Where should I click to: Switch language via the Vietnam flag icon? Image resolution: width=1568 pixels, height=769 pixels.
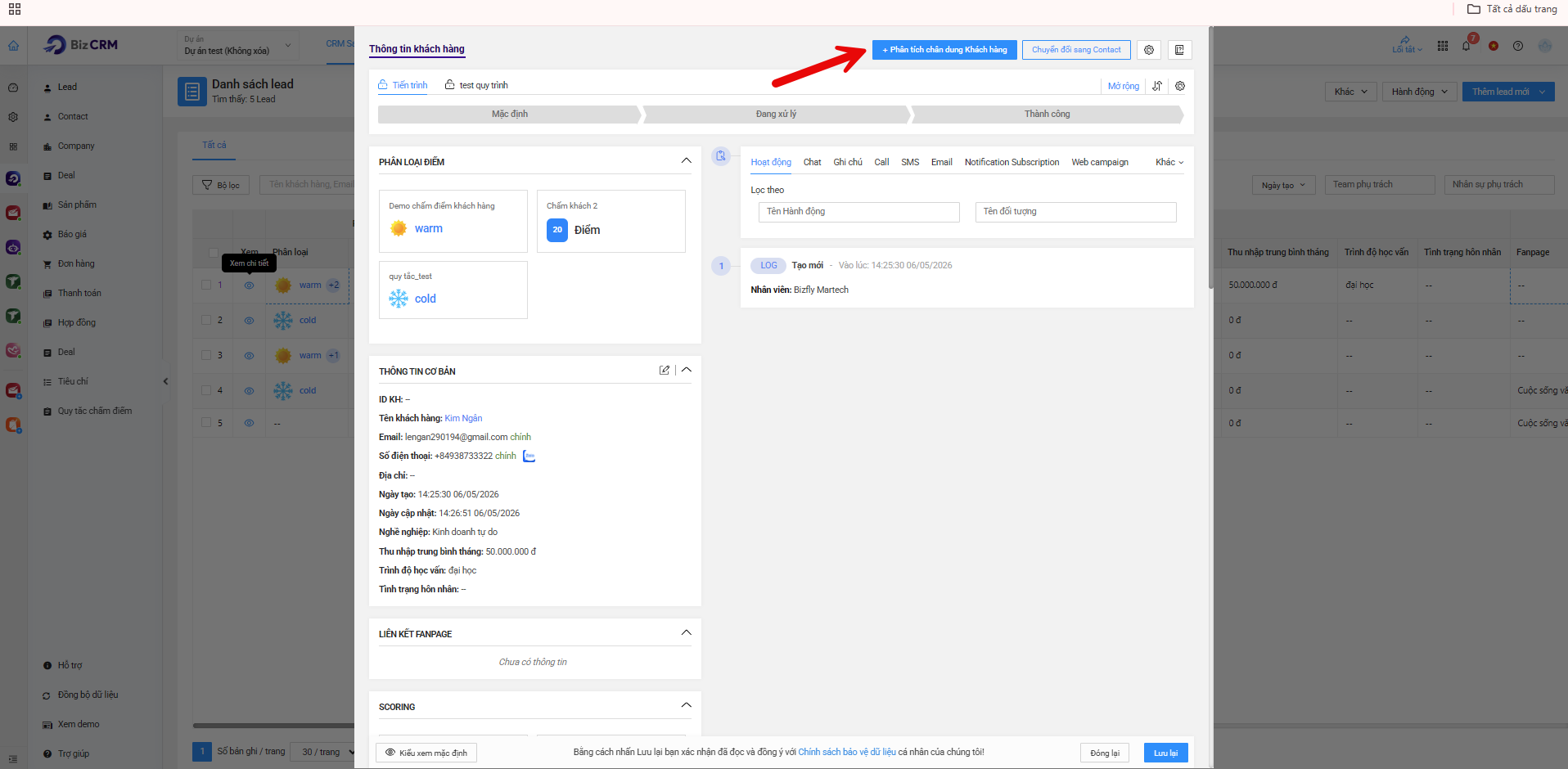(x=1494, y=46)
